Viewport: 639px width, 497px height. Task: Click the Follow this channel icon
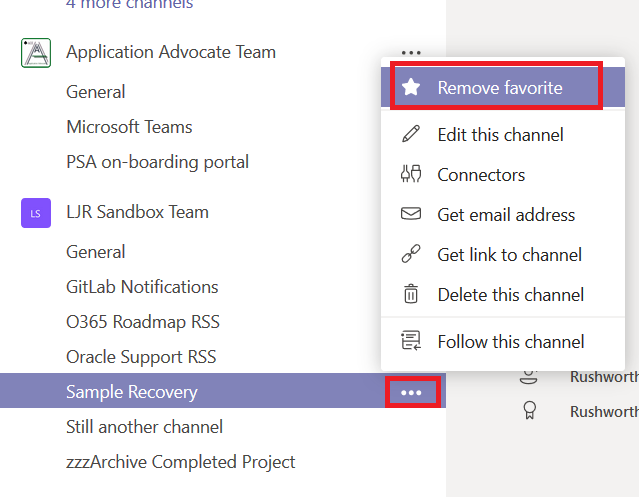[411, 341]
